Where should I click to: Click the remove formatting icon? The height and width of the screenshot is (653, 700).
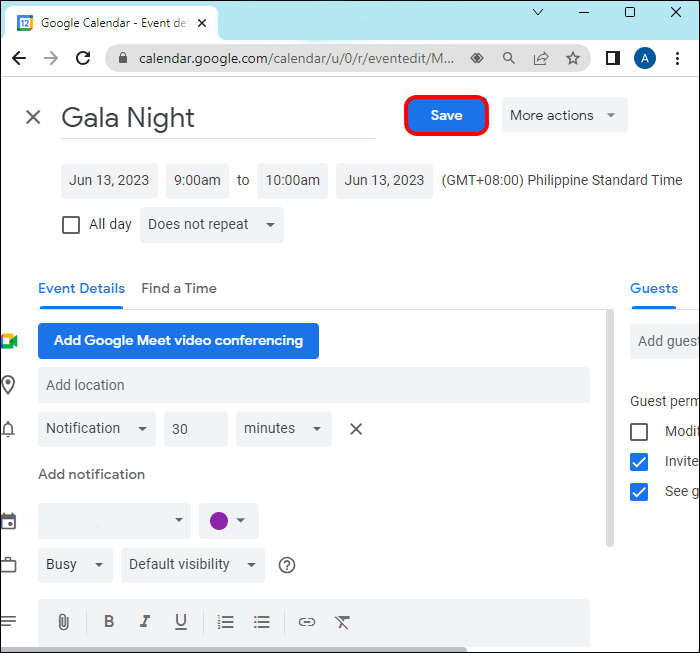342,622
